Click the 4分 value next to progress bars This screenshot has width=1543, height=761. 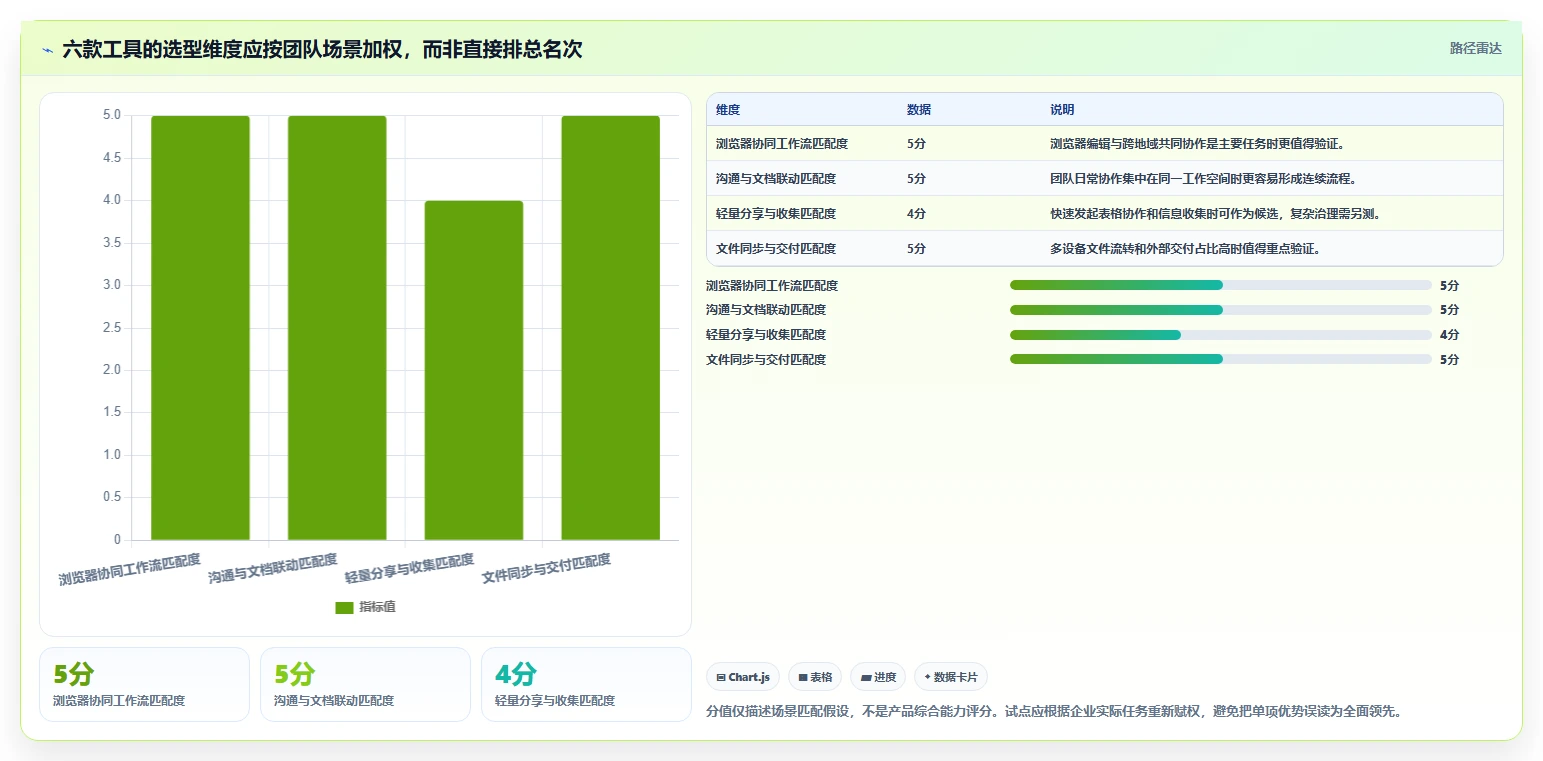coord(1449,334)
